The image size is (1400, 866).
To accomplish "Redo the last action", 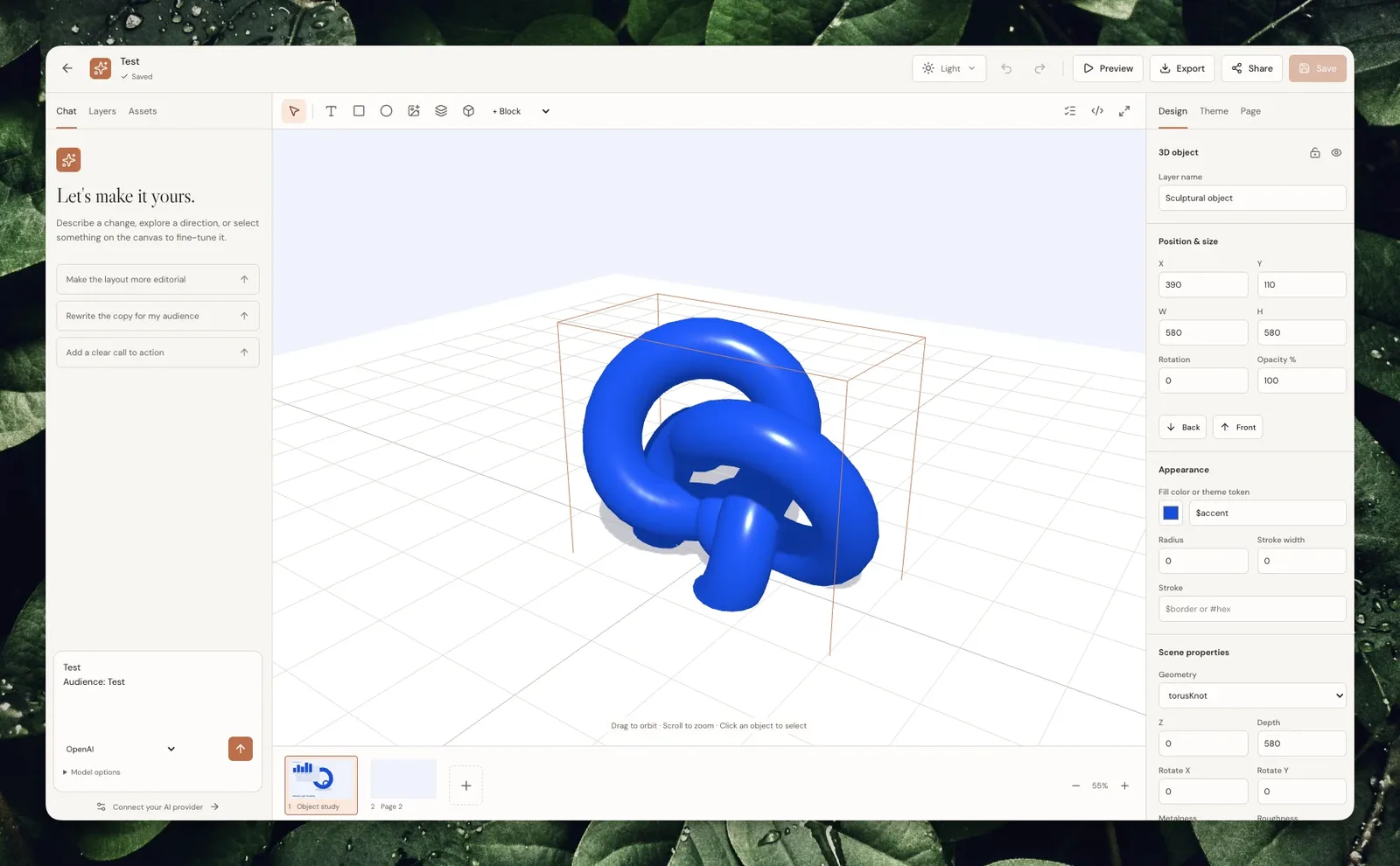I will point(1039,68).
